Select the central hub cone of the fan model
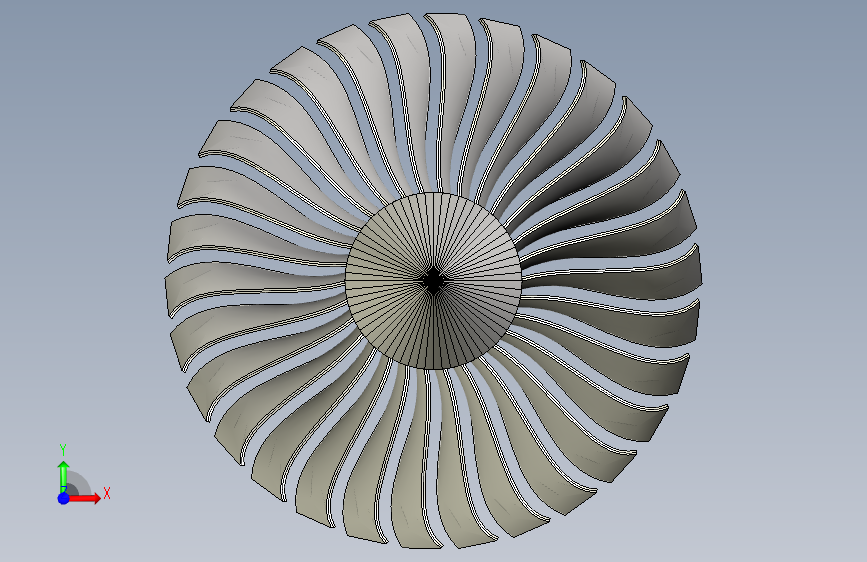Screen dimensions: 867x562 point(434,280)
